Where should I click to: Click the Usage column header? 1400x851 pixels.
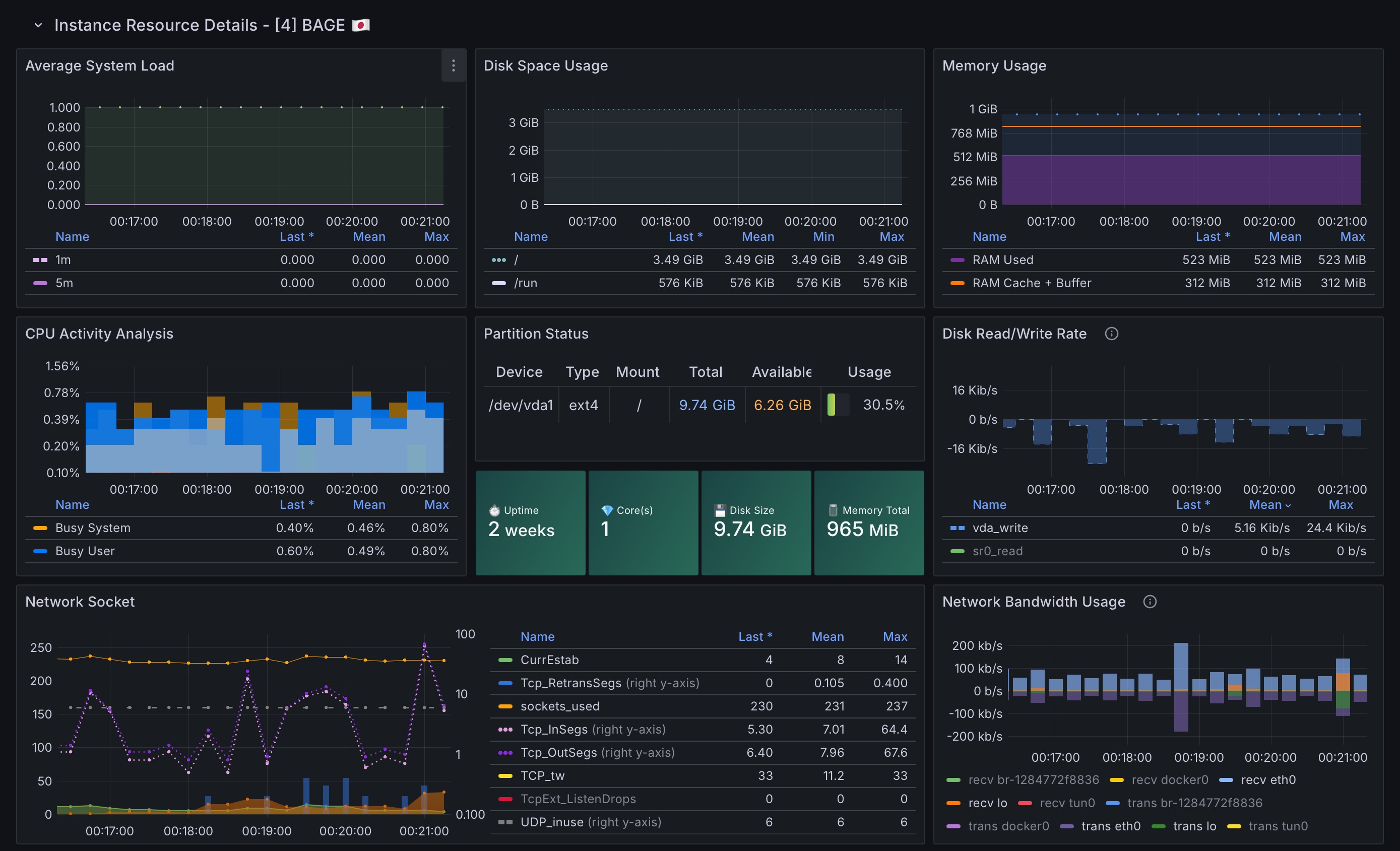tap(869, 371)
